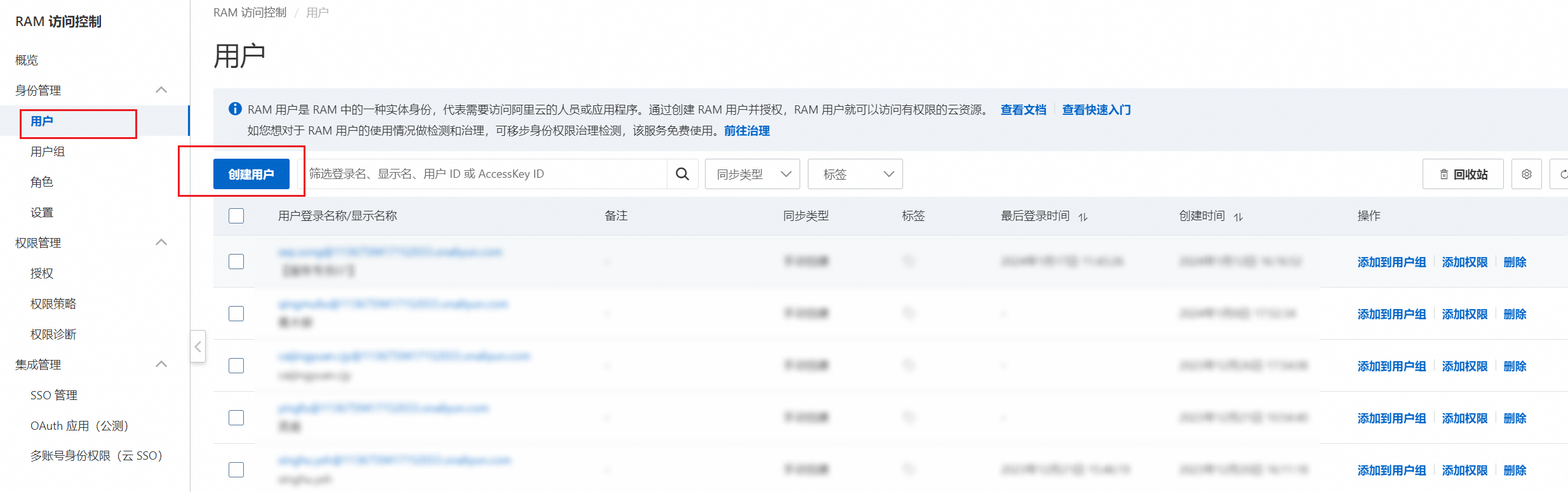The image size is (1568, 492).
Task: Click the 创建用户 button
Action: [251, 174]
